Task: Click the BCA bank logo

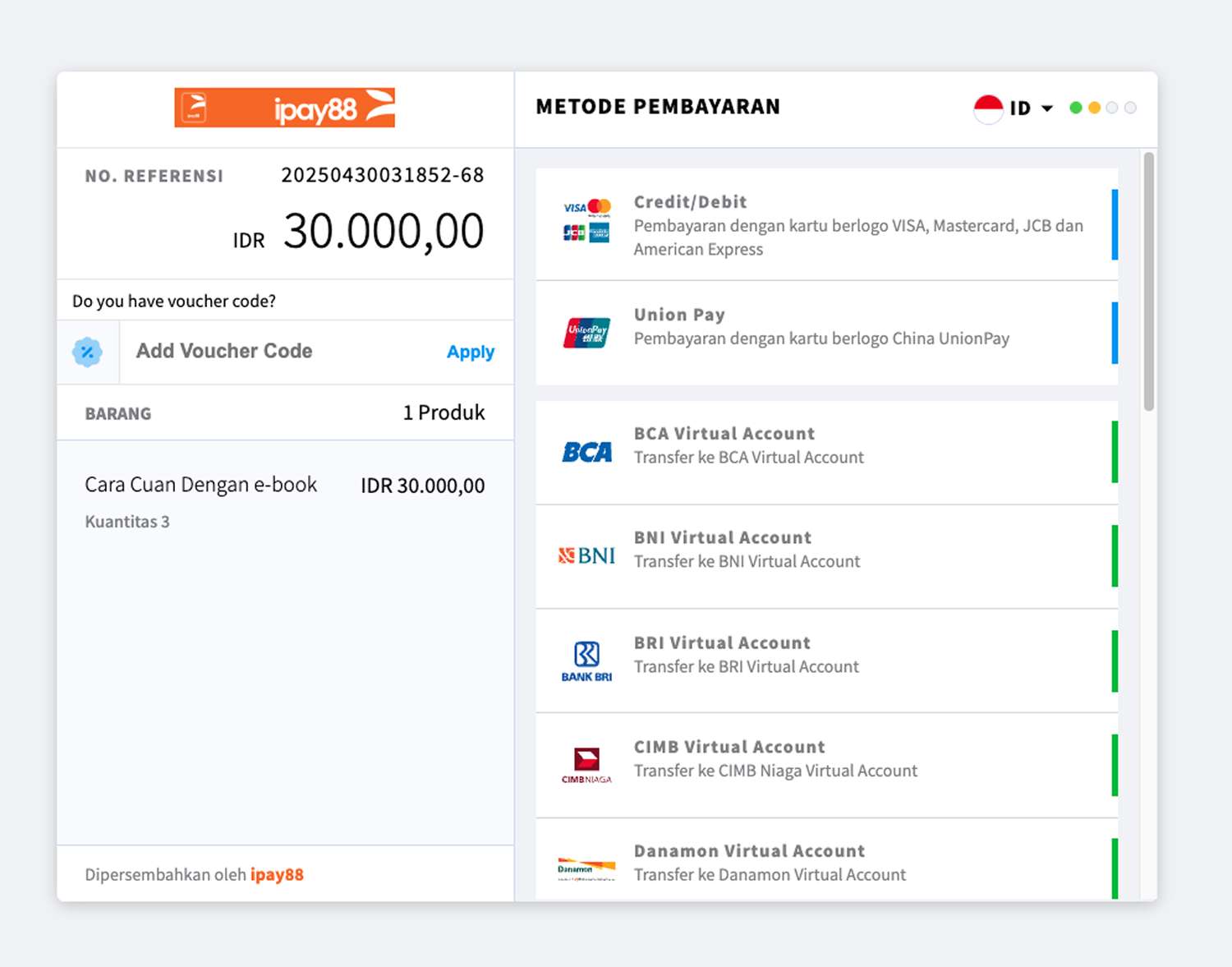Action: tap(586, 452)
